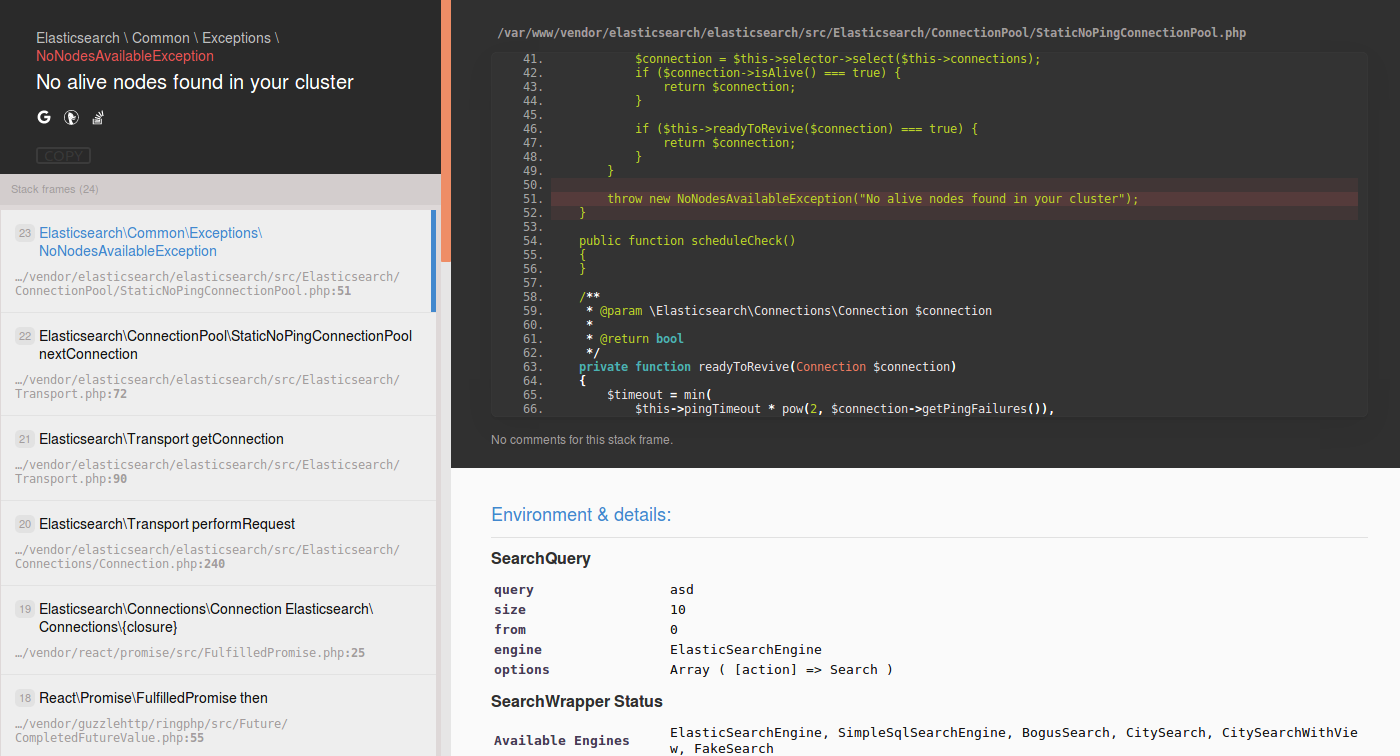Copy the exception message using COPY
The image size is (1400, 756).
click(63, 155)
